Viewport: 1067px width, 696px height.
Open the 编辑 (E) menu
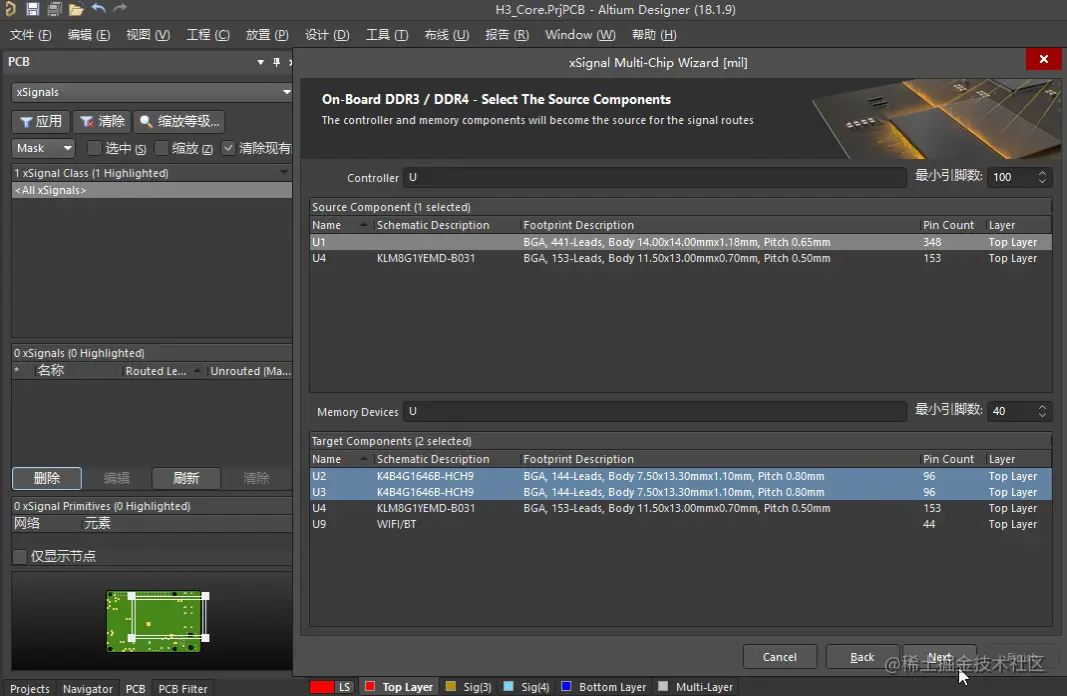click(x=89, y=35)
